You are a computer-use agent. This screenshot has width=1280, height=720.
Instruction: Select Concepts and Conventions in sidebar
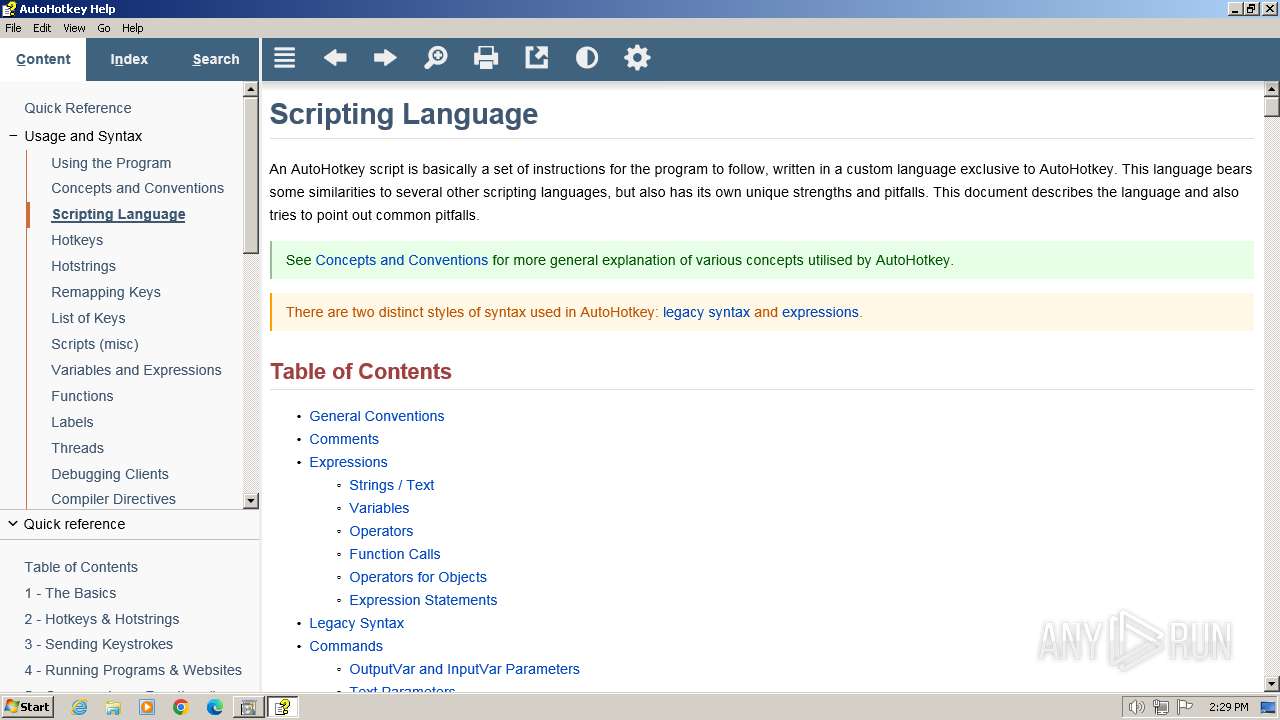pos(138,188)
